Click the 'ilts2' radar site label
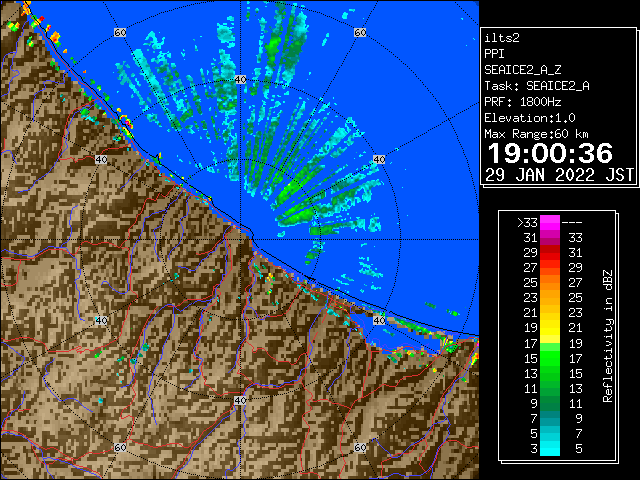Viewport: 640px width, 480px height. 502,38
